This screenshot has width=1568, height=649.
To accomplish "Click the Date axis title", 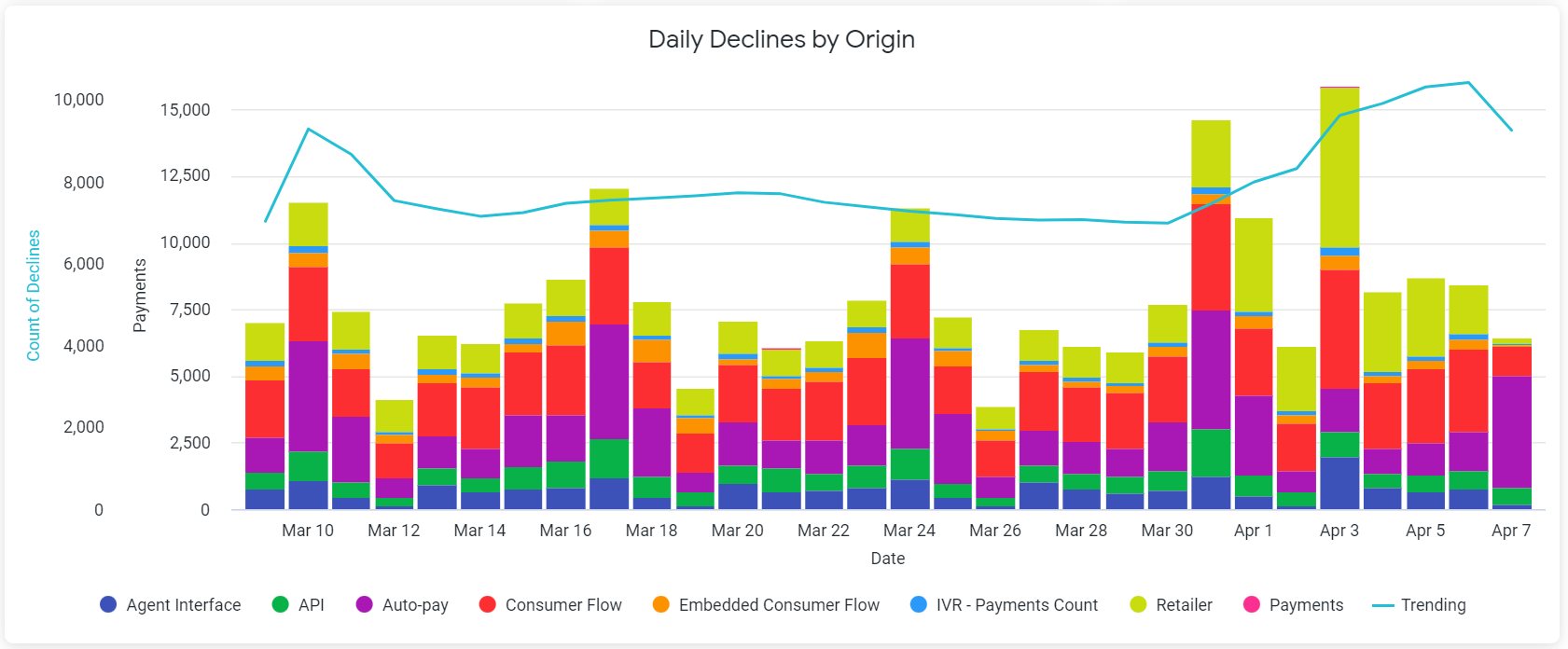I will coord(888,558).
